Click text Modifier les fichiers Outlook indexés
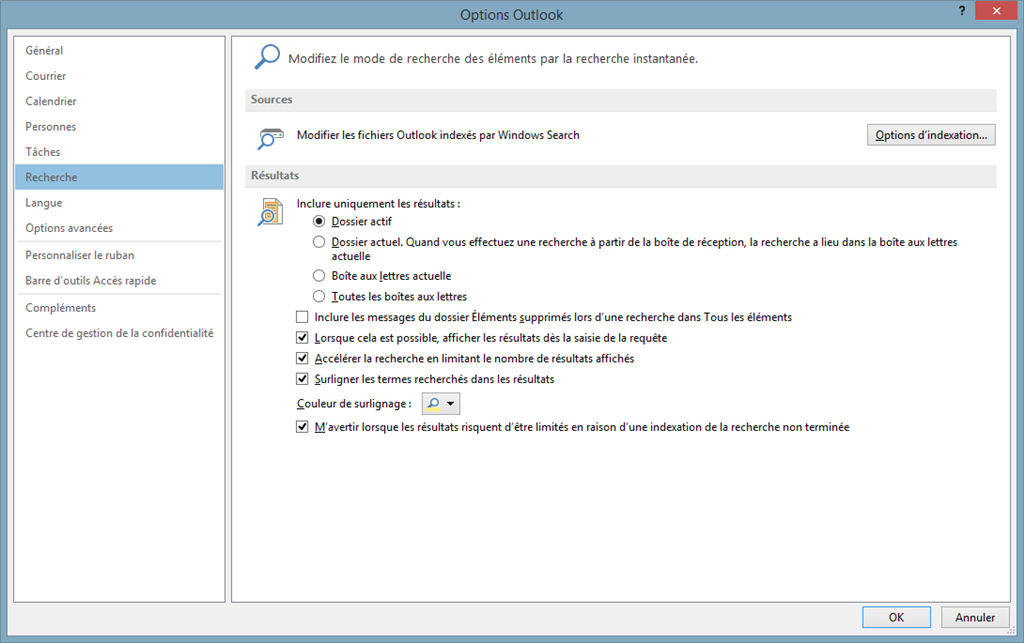This screenshot has height=643, width=1024. point(438,135)
